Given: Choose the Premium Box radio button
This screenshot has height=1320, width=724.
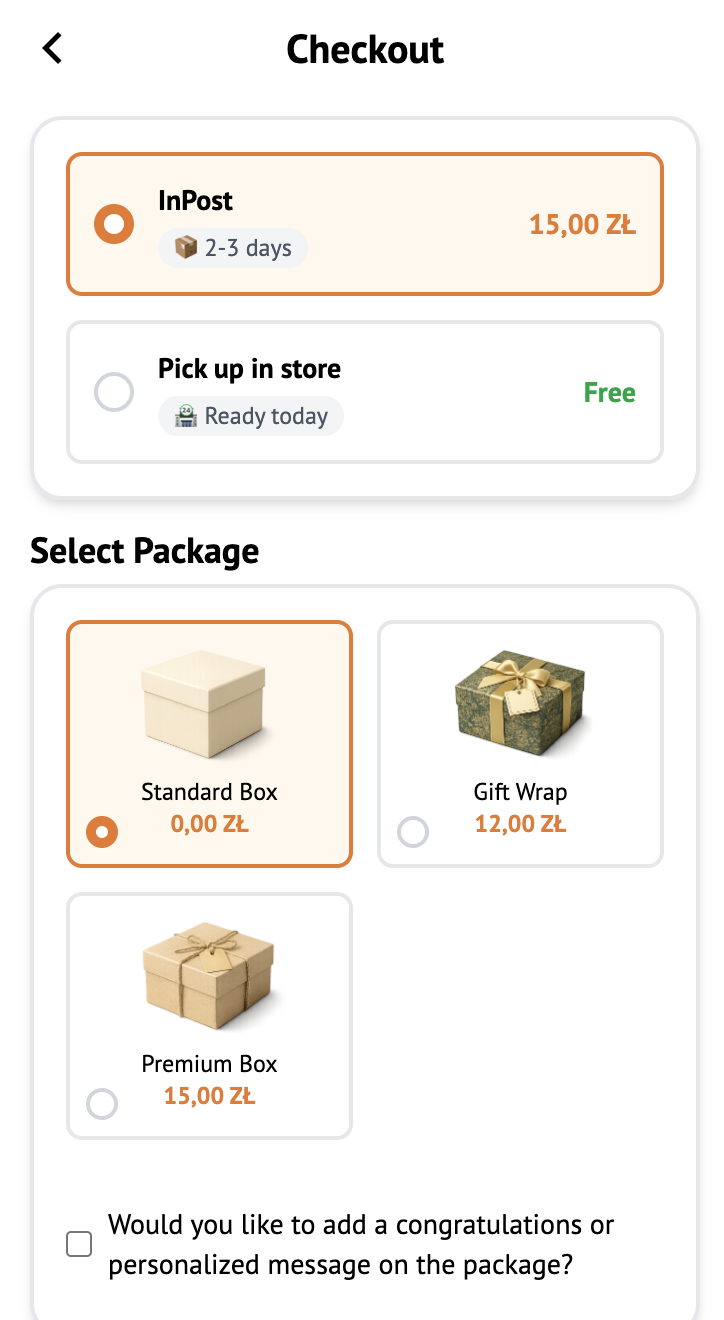Looking at the screenshot, I should (102, 1103).
